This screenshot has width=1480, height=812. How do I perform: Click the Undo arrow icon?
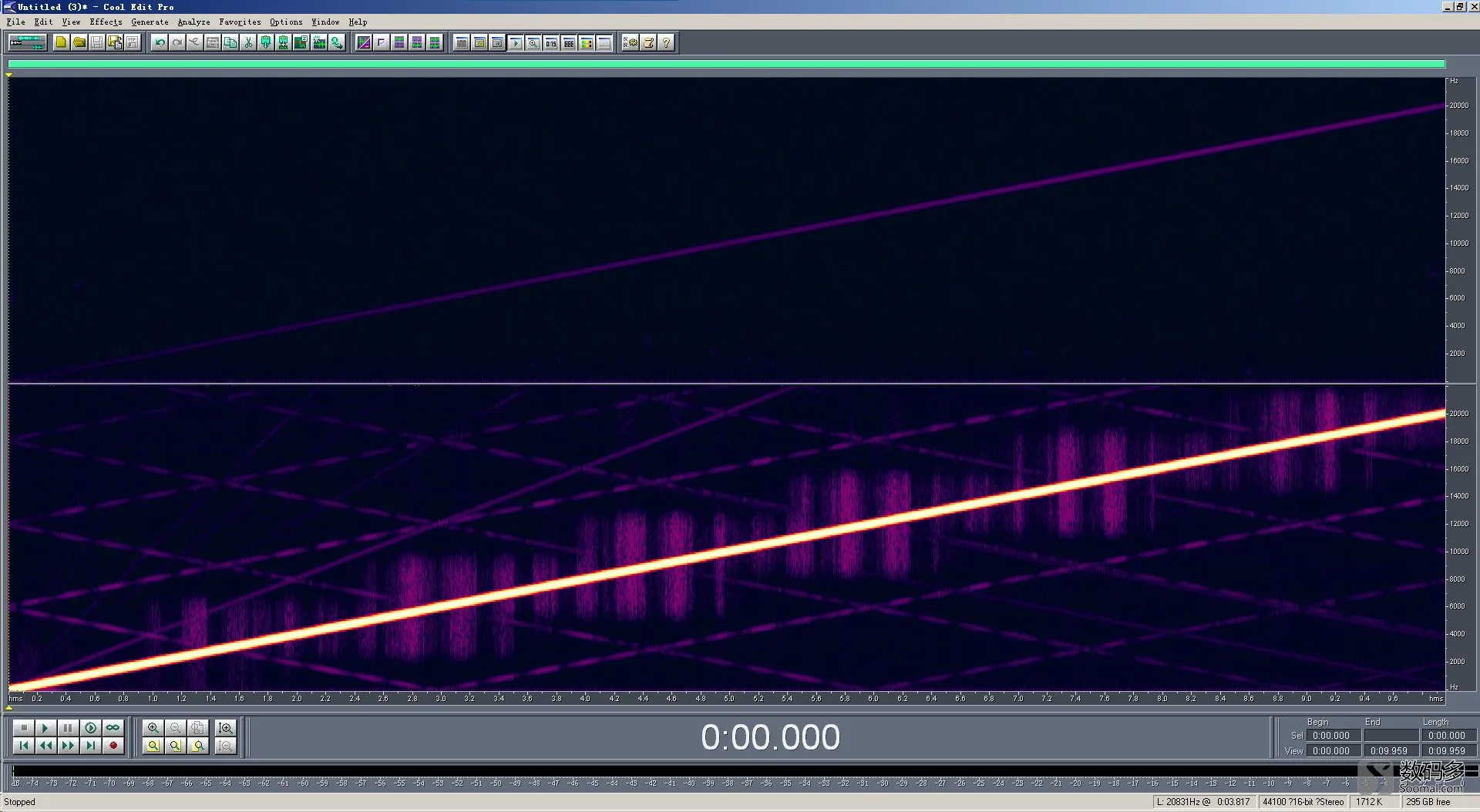point(160,42)
